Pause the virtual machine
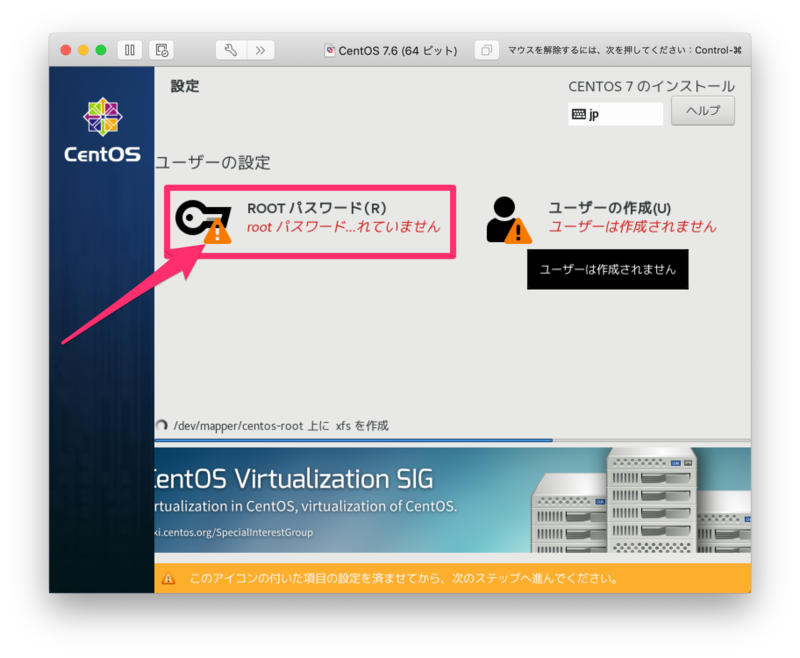Screen dimensions: 800x658 [x=130, y=50]
